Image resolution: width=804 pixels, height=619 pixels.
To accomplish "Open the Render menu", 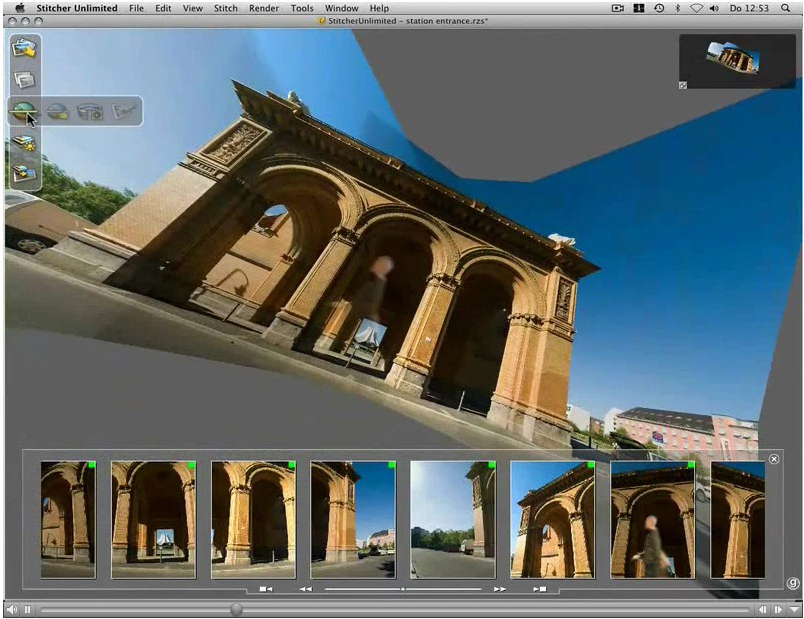I will [x=264, y=7].
